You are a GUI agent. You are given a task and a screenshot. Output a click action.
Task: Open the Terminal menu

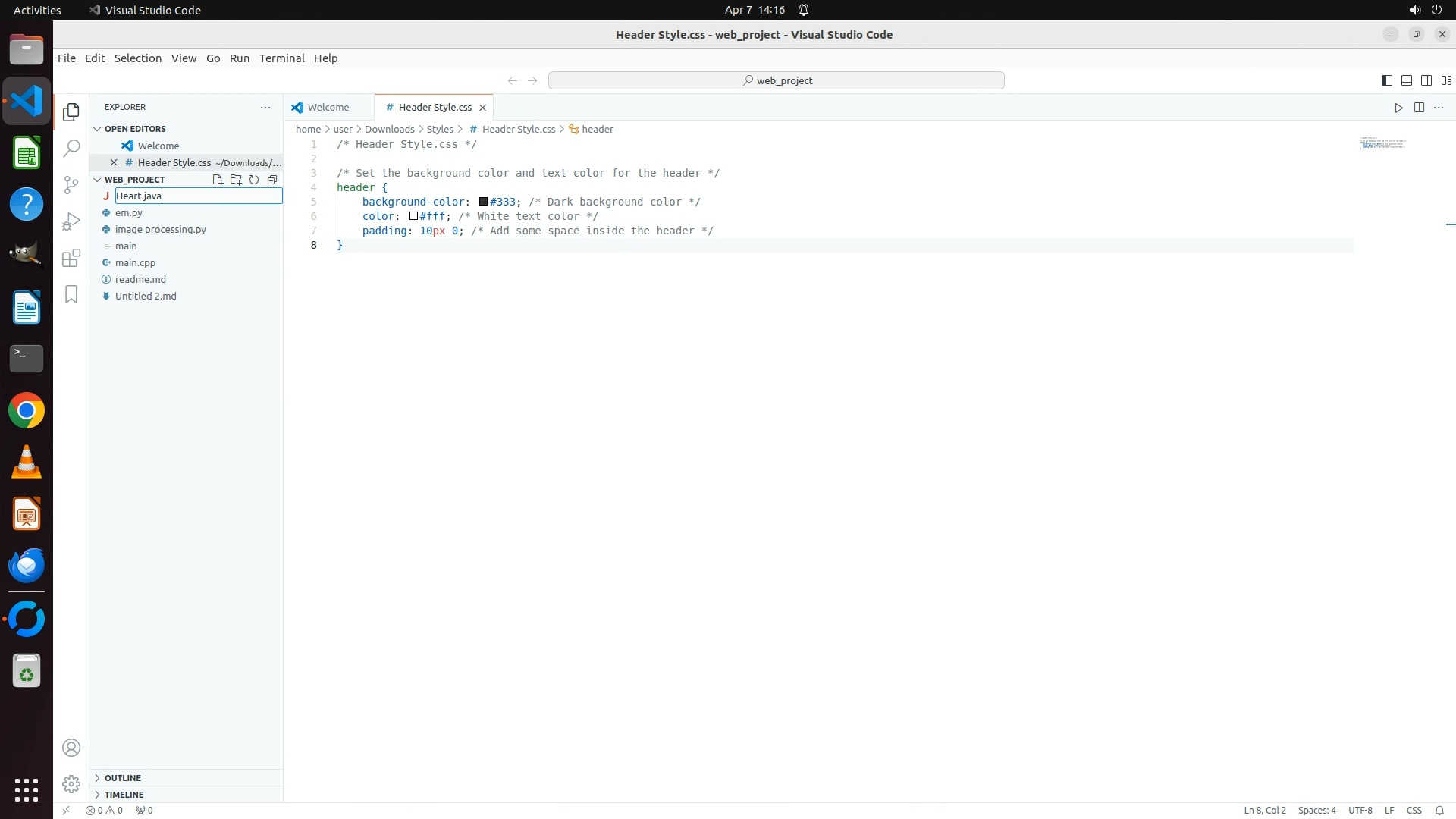click(x=281, y=58)
